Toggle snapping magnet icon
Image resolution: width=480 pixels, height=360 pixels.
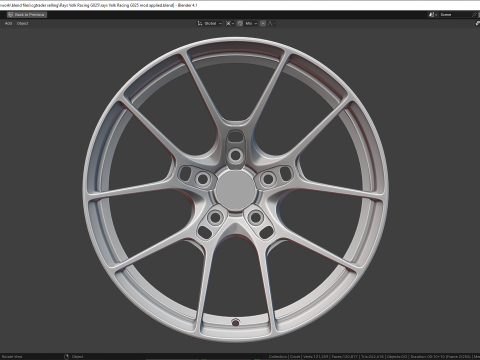tap(240, 23)
